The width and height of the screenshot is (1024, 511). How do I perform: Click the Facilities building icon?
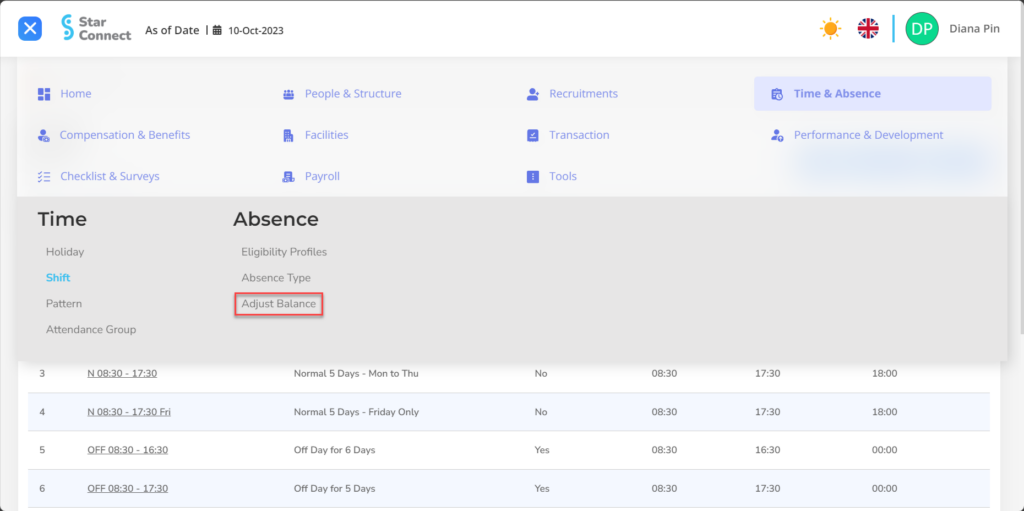[288, 135]
